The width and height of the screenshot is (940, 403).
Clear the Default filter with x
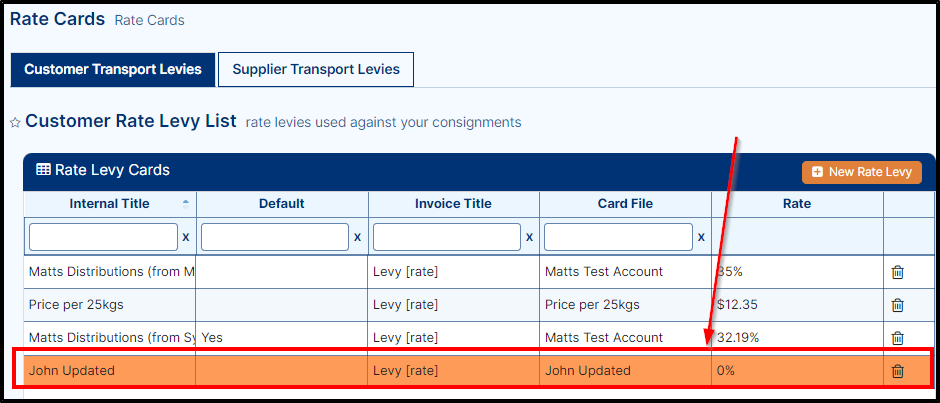[x=357, y=238]
